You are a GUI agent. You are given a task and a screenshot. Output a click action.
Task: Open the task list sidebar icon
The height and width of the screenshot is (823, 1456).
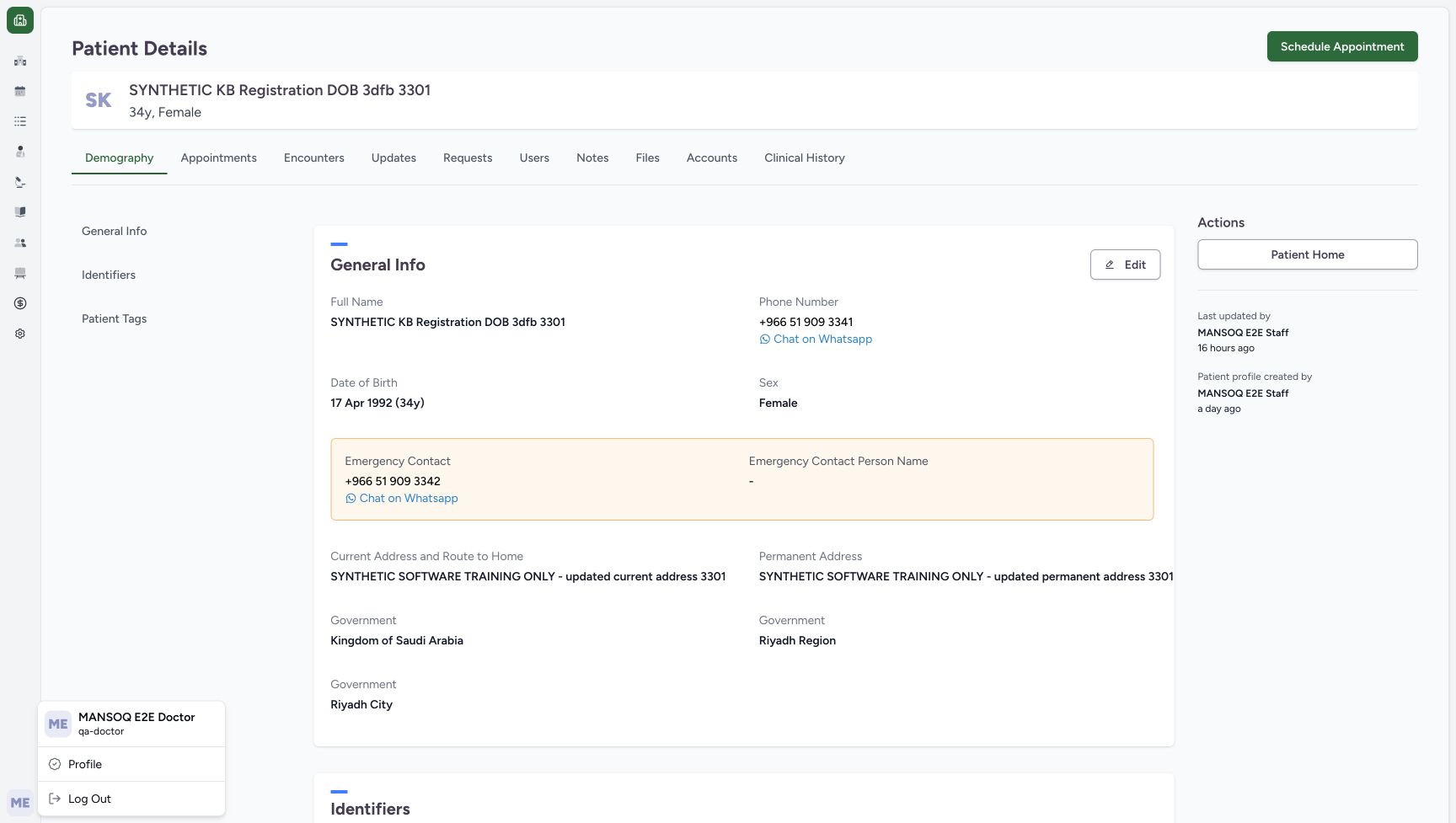coord(20,121)
